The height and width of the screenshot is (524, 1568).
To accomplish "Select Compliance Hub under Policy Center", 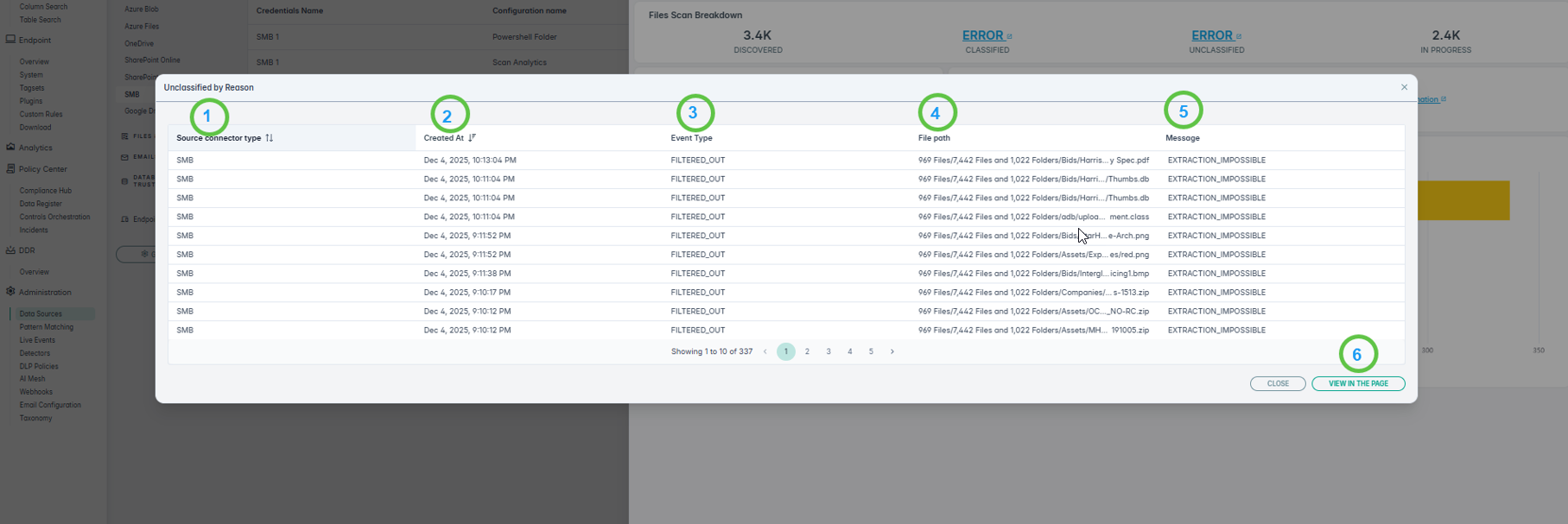I will coord(46,191).
